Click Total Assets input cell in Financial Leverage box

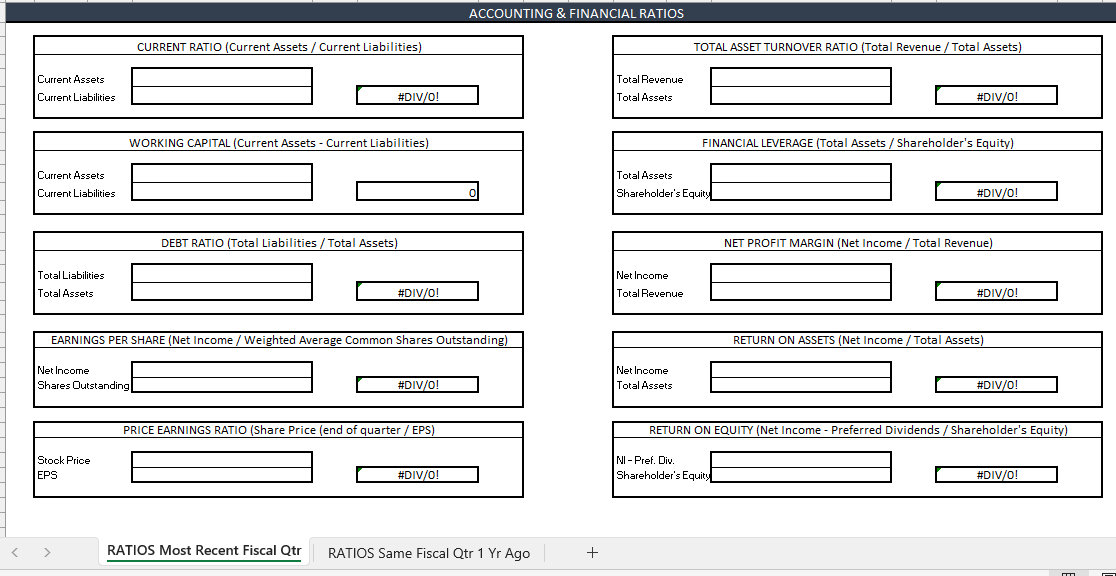click(801, 174)
